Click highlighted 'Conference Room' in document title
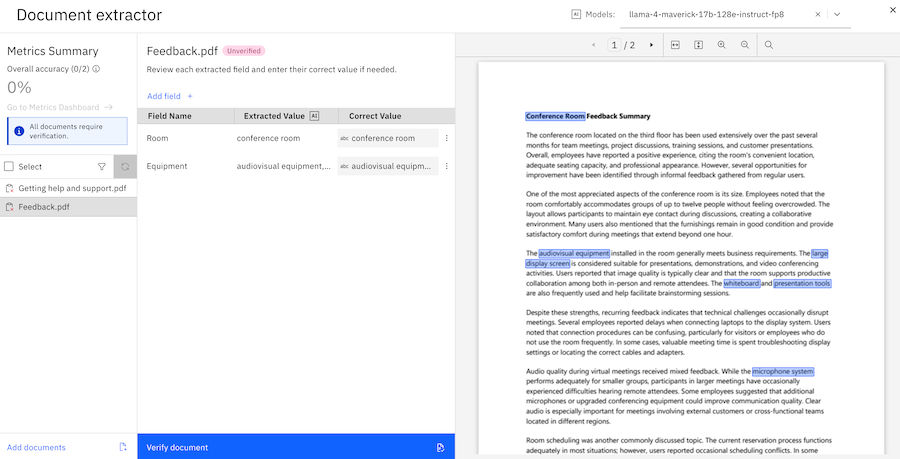 coord(555,116)
